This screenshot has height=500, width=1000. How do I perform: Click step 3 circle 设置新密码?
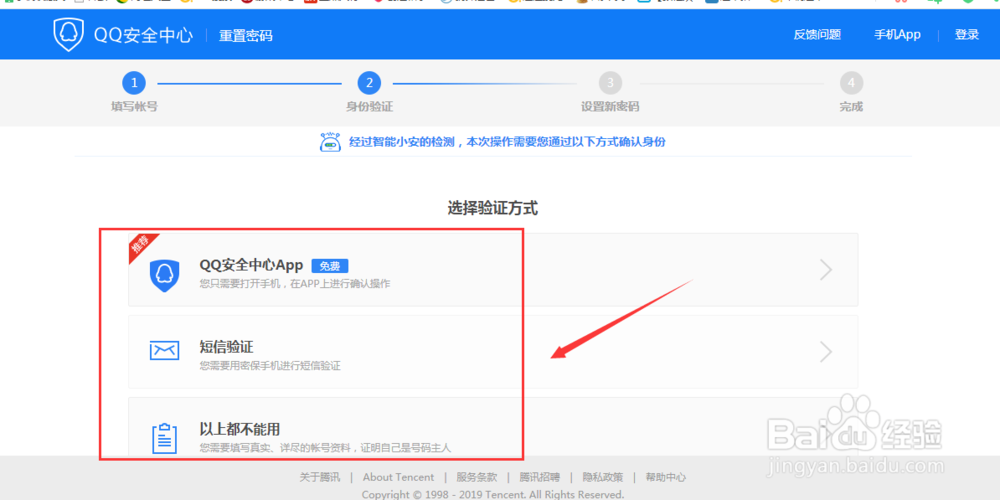click(610, 83)
